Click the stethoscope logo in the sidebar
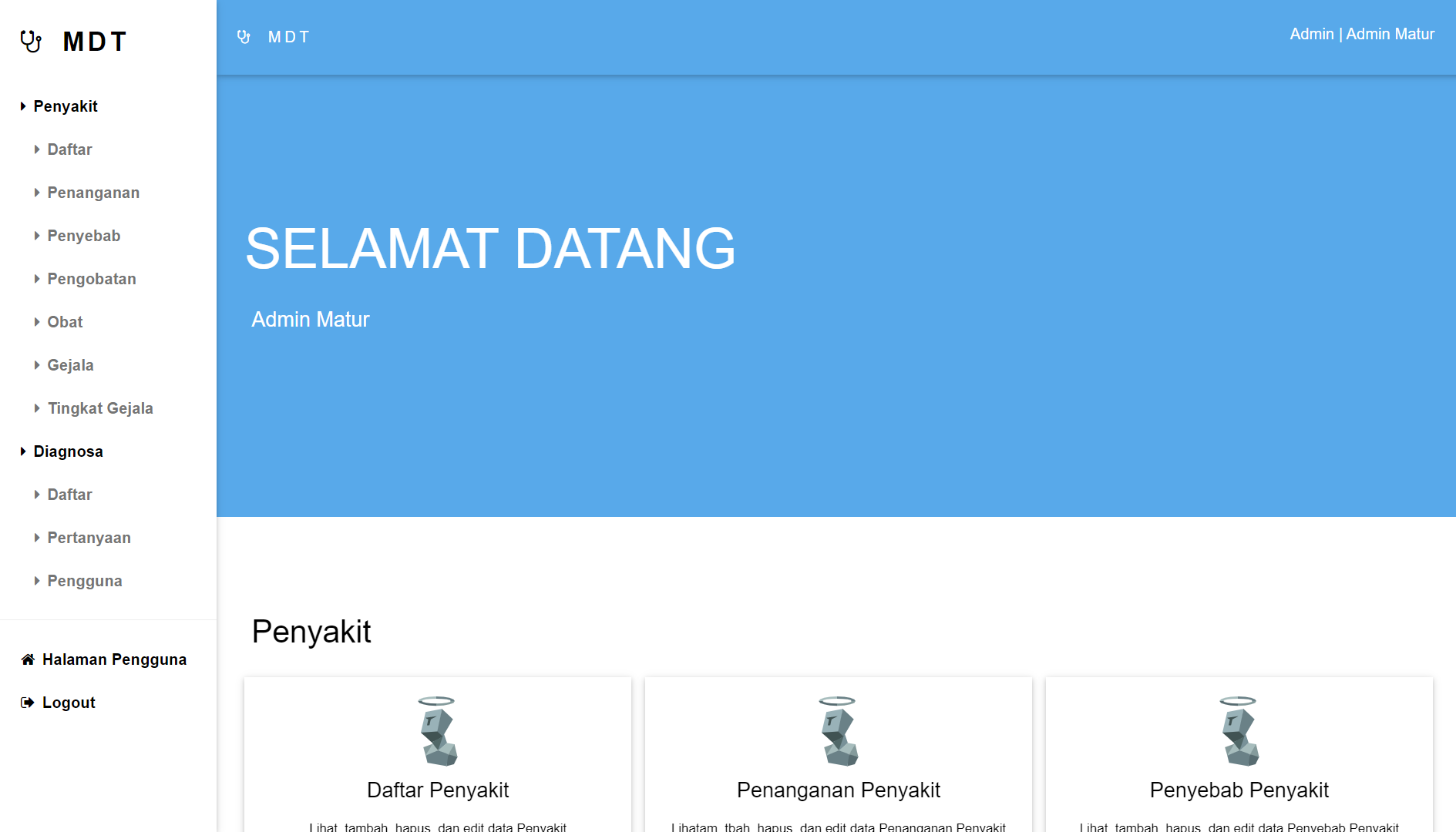This screenshot has height=832, width=1456. click(31, 42)
